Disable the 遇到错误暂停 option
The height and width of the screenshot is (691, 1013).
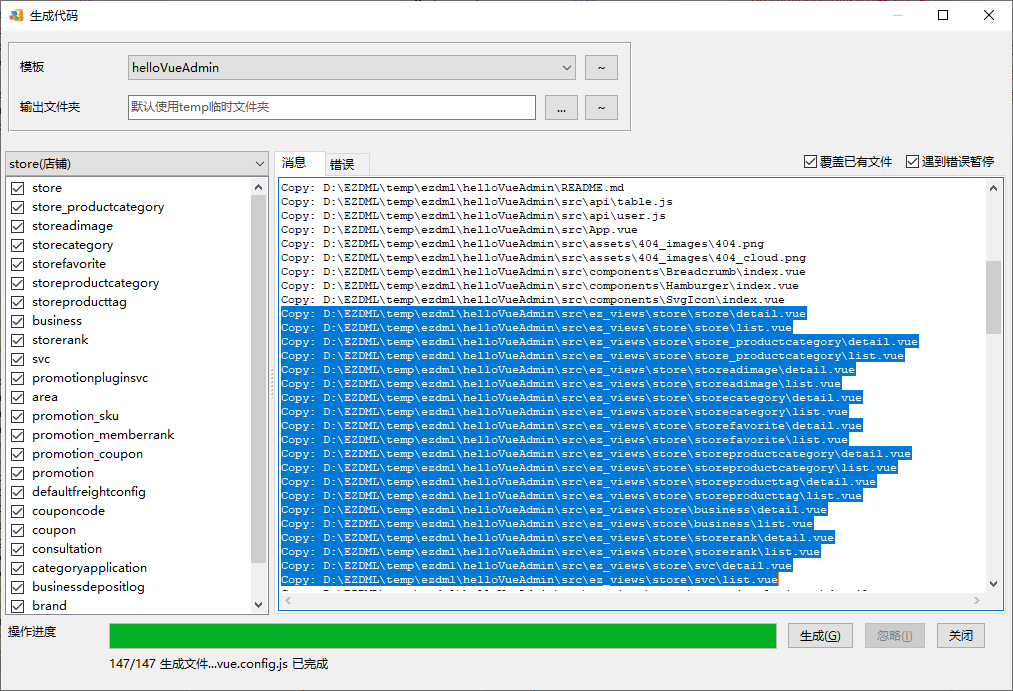click(x=912, y=163)
